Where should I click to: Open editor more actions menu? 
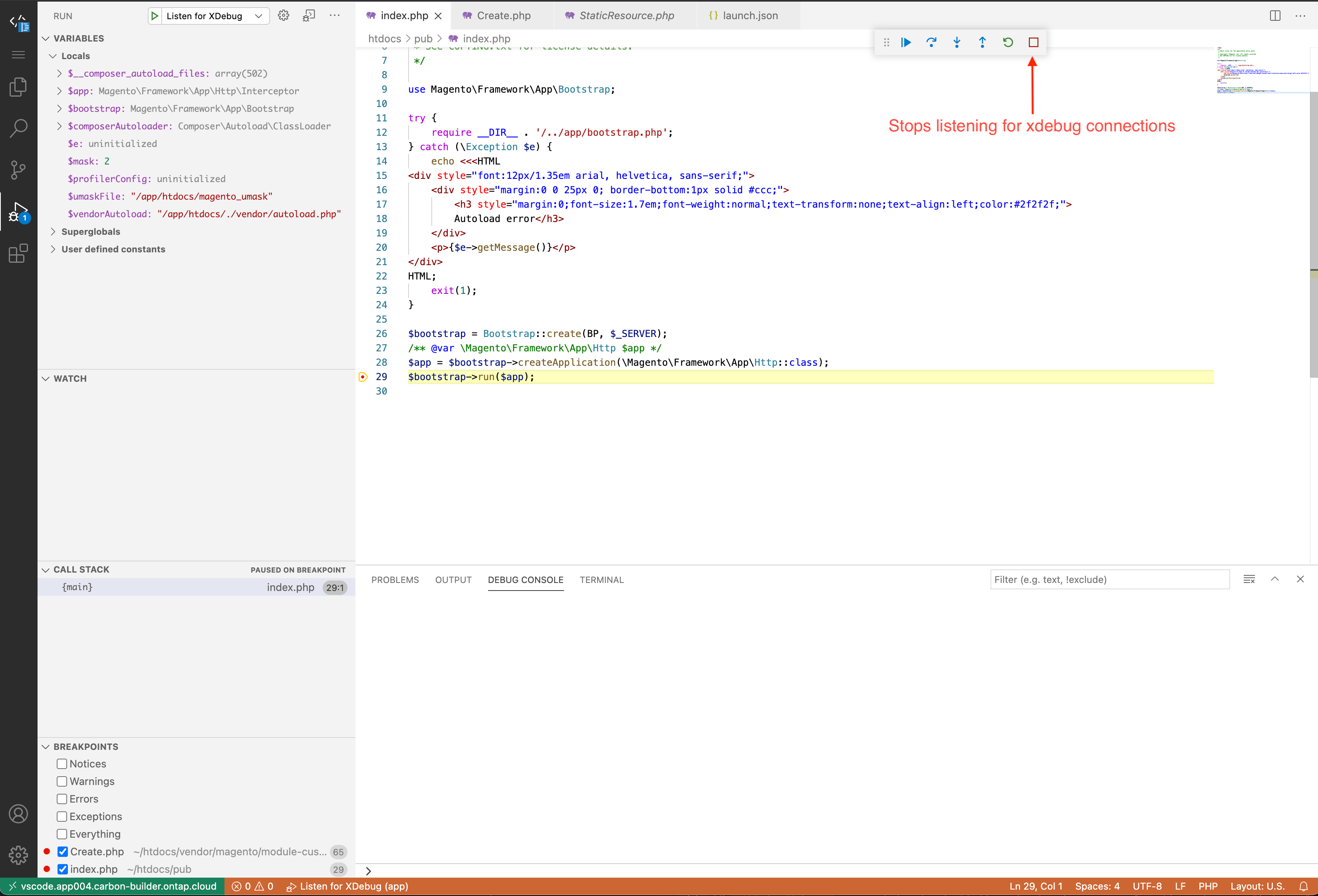click(1300, 16)
